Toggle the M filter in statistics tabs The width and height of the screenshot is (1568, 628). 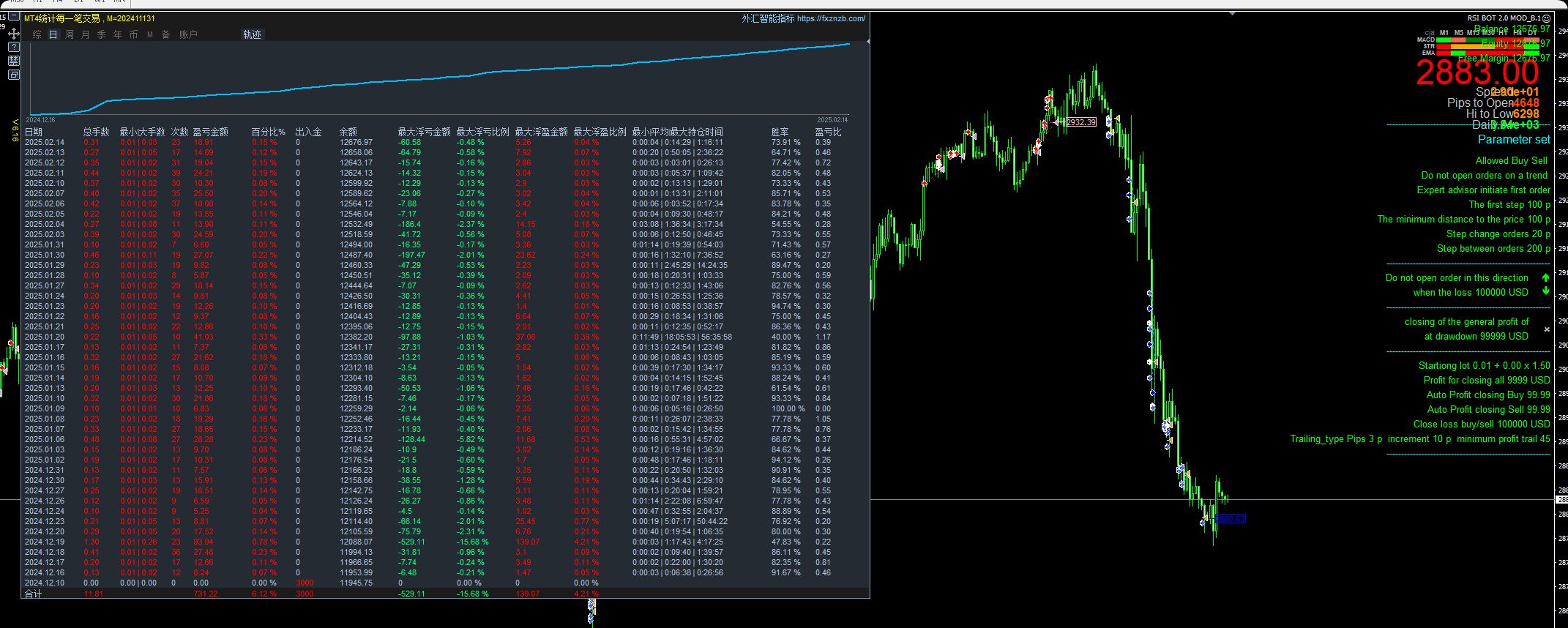150,34
